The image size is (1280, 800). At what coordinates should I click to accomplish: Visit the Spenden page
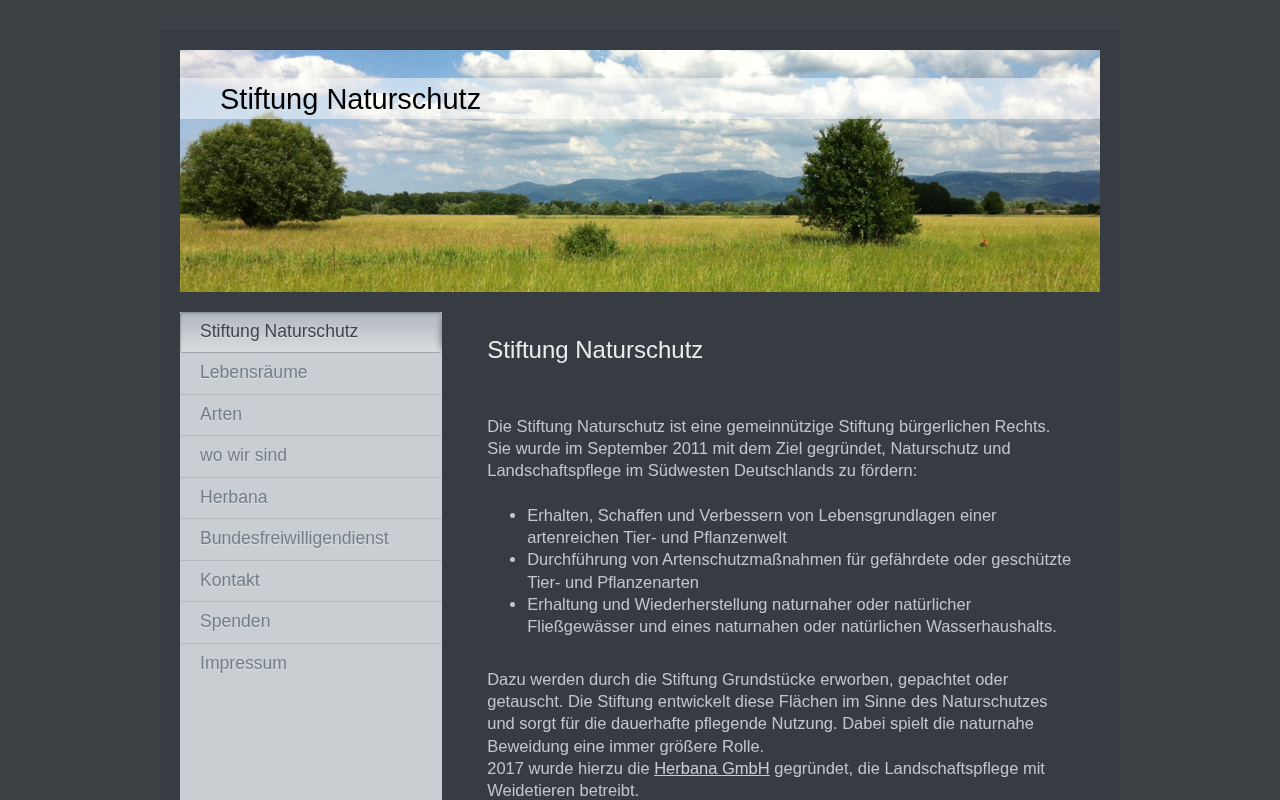pyautogui.click(x=311, y=622)
